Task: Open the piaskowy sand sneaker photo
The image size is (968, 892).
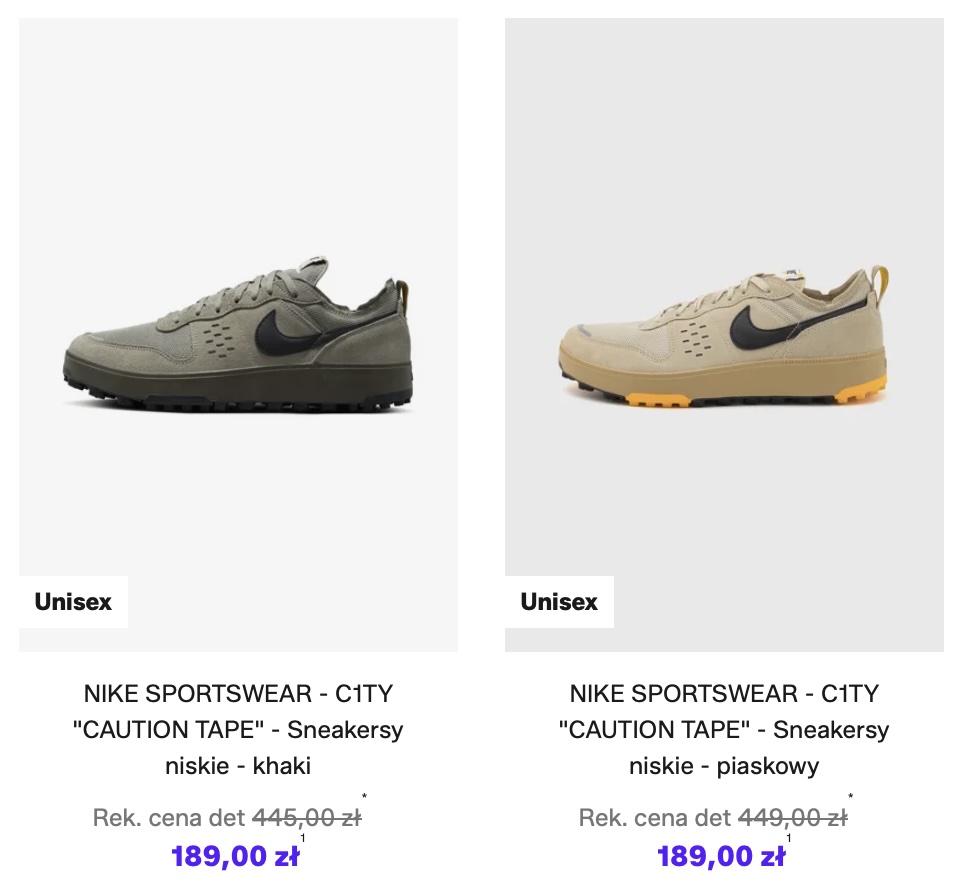Action: (x=724, y=300)
